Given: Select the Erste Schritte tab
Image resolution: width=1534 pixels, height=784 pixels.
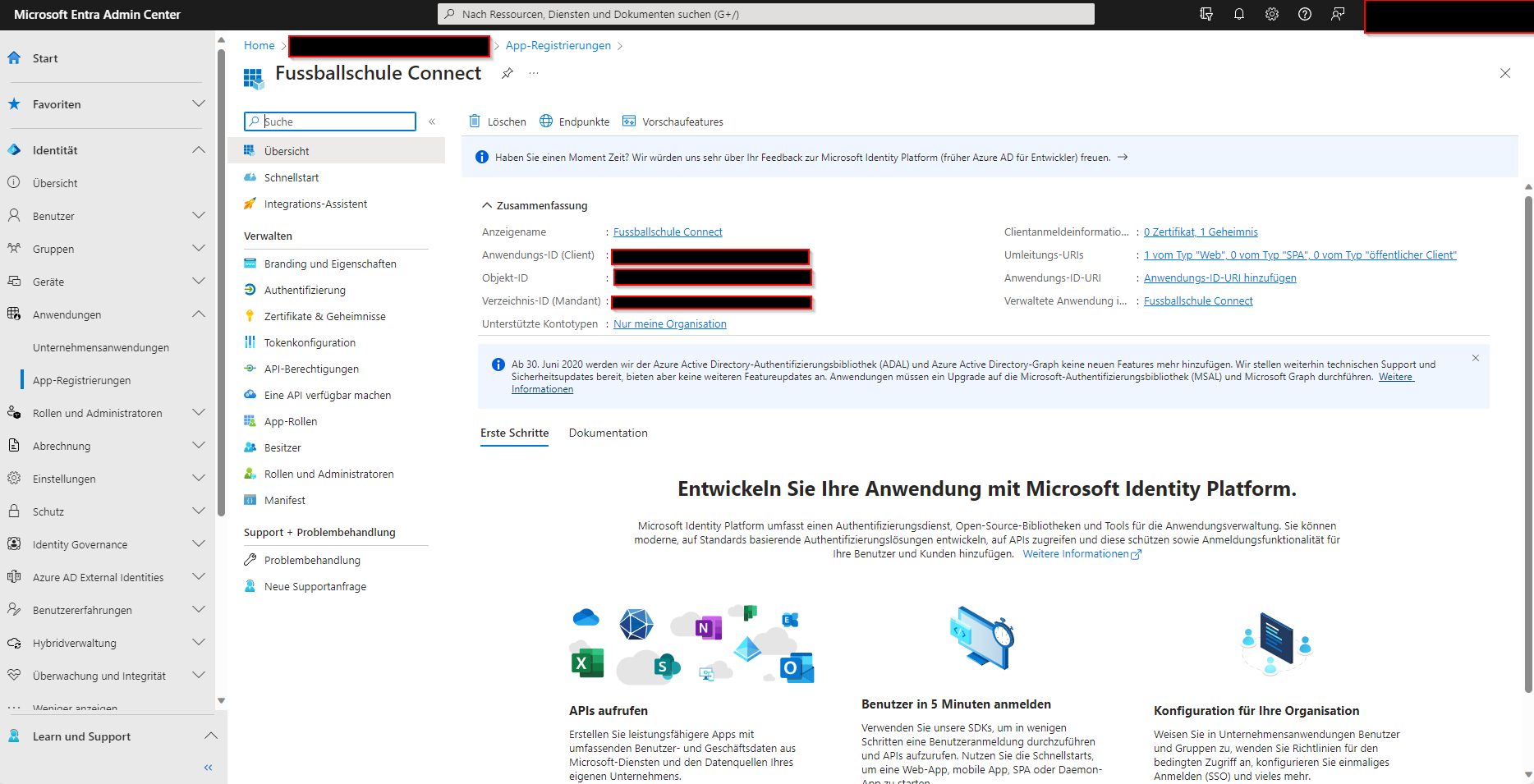Looking at the screenshot, I should tap(514, 433).
